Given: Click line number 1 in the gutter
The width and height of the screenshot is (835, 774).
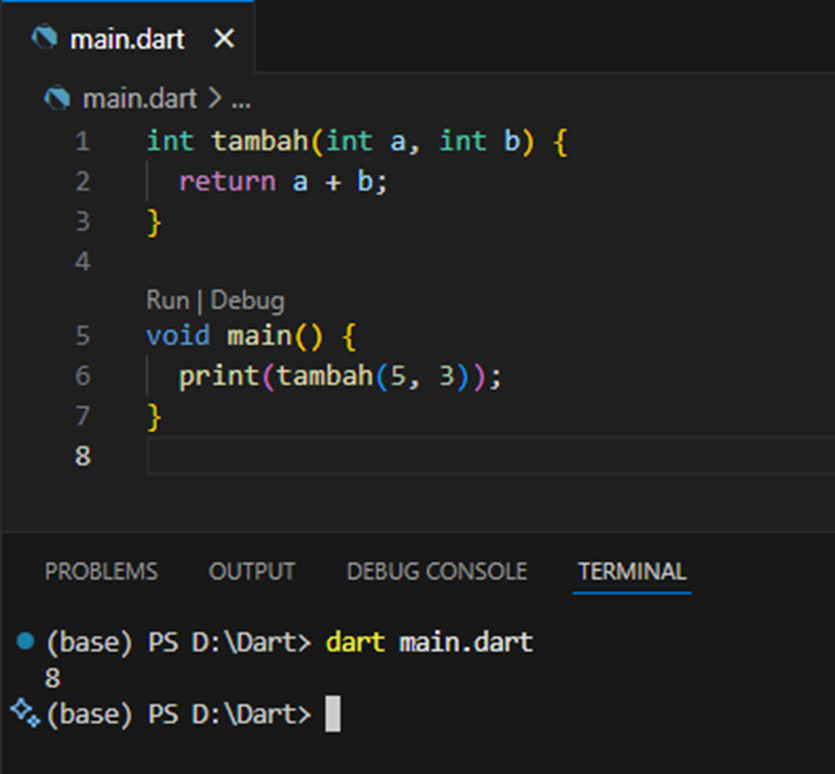Looking at the screenshot, I should [81, 142].
